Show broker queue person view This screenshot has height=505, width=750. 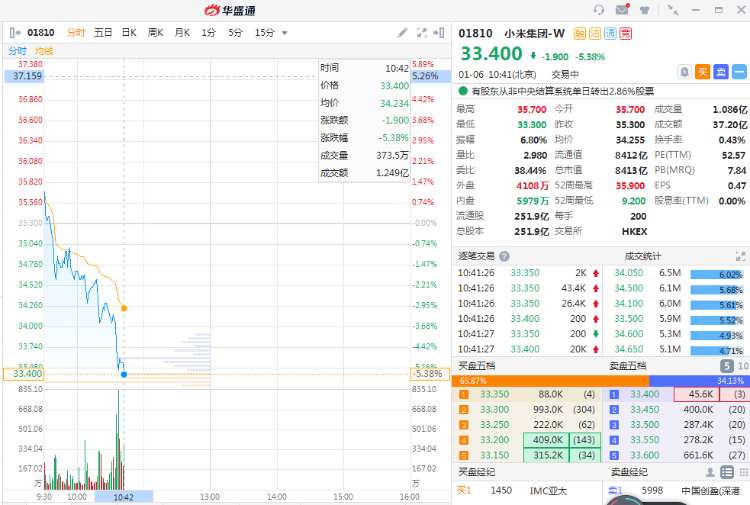710,472
